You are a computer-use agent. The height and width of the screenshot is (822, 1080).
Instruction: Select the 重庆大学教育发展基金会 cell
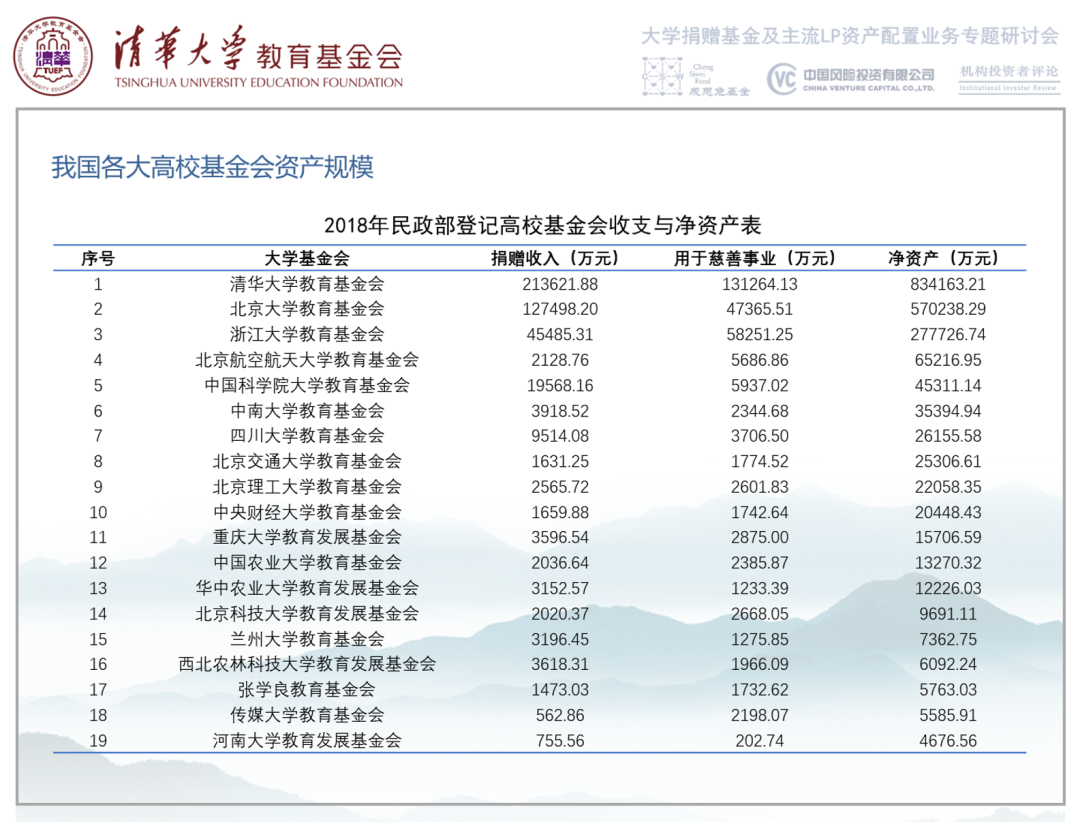307,537
